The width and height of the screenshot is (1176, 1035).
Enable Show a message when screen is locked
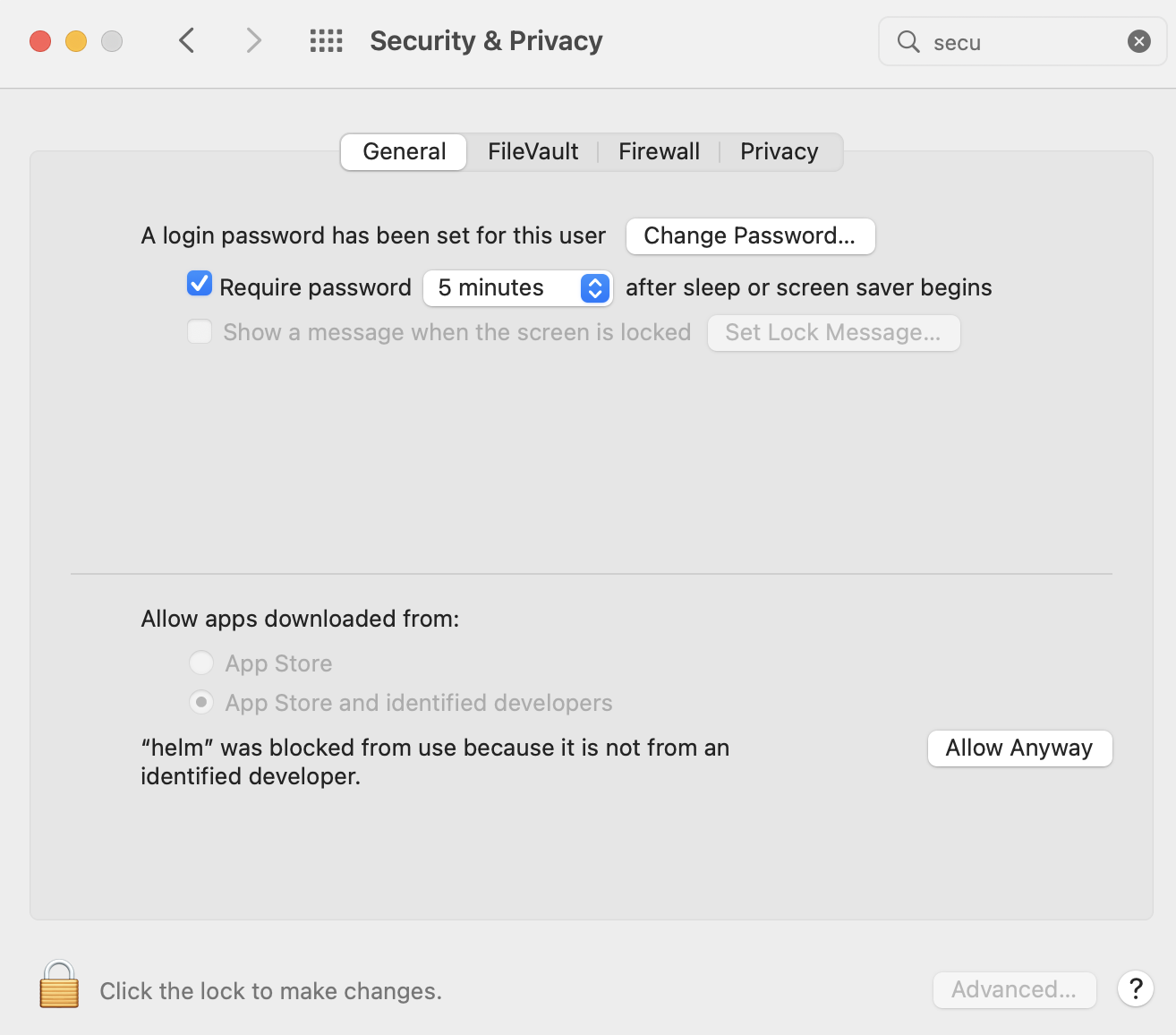pos(199,331)
